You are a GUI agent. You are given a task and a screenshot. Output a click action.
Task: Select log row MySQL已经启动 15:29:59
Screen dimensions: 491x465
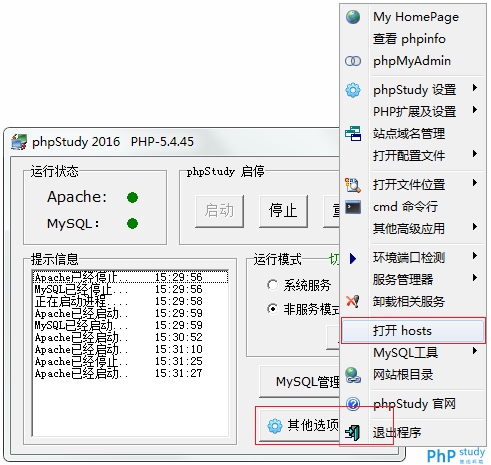point(131,325)
